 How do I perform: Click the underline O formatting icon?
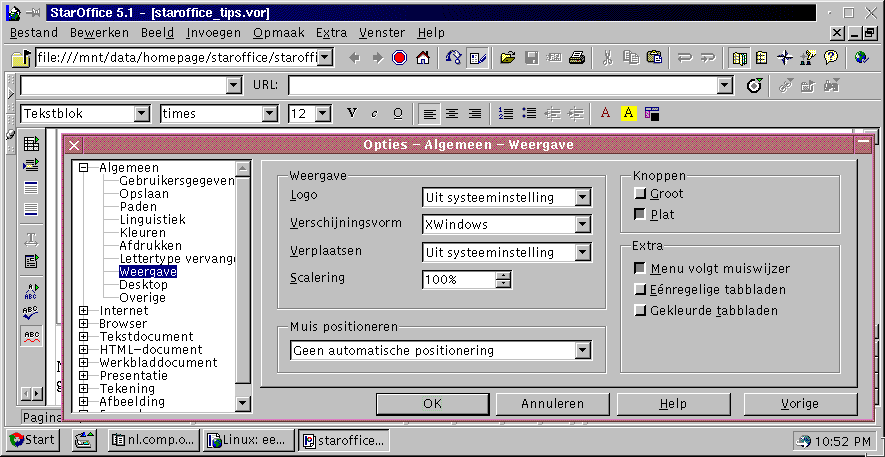click(x=397, y=113)
